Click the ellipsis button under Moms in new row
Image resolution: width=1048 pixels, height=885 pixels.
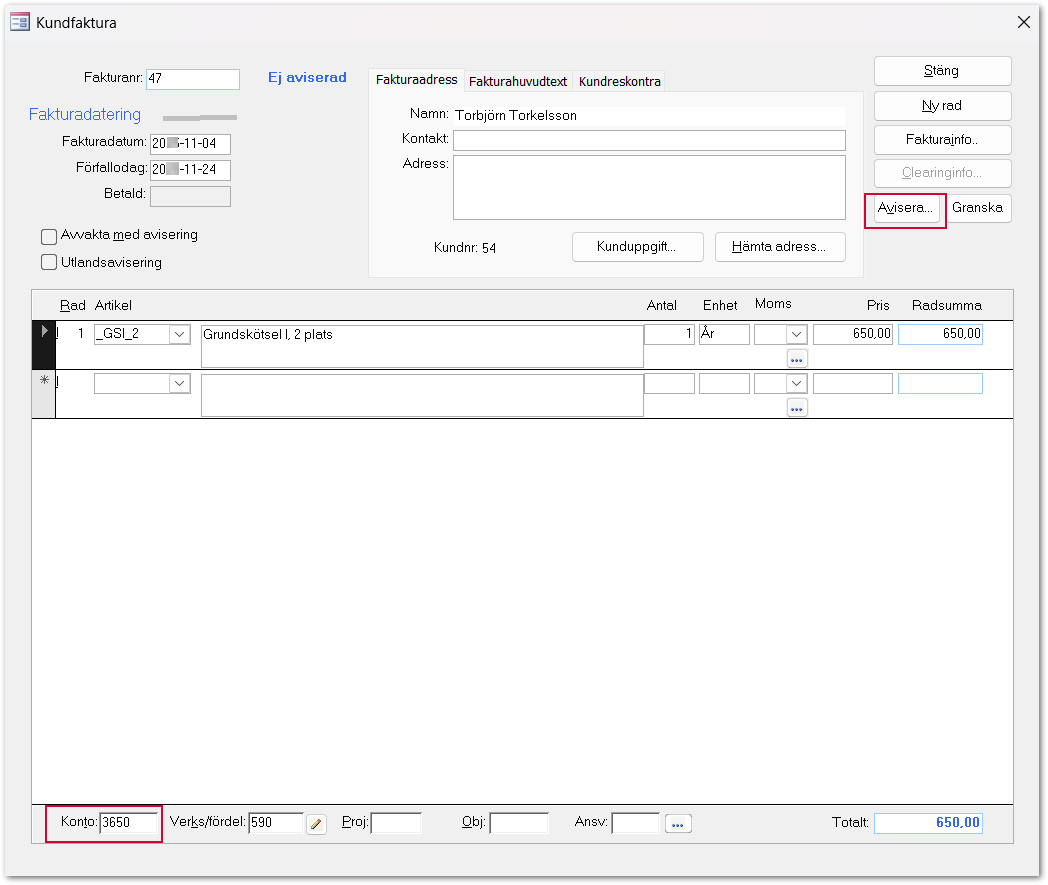pyautogui.click(x=797, y=407)
